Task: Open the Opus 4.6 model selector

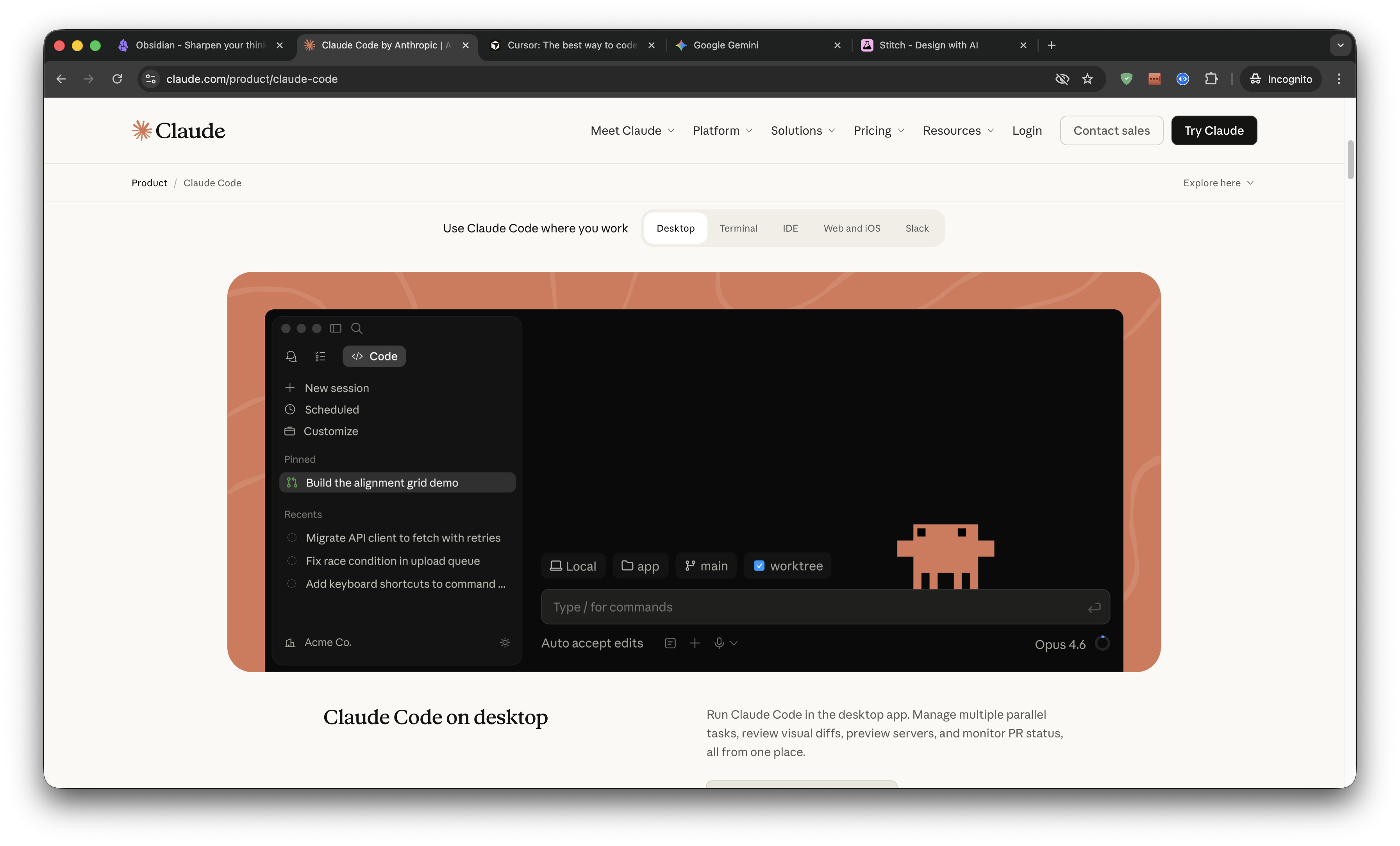Action: tap(1060, 644)
